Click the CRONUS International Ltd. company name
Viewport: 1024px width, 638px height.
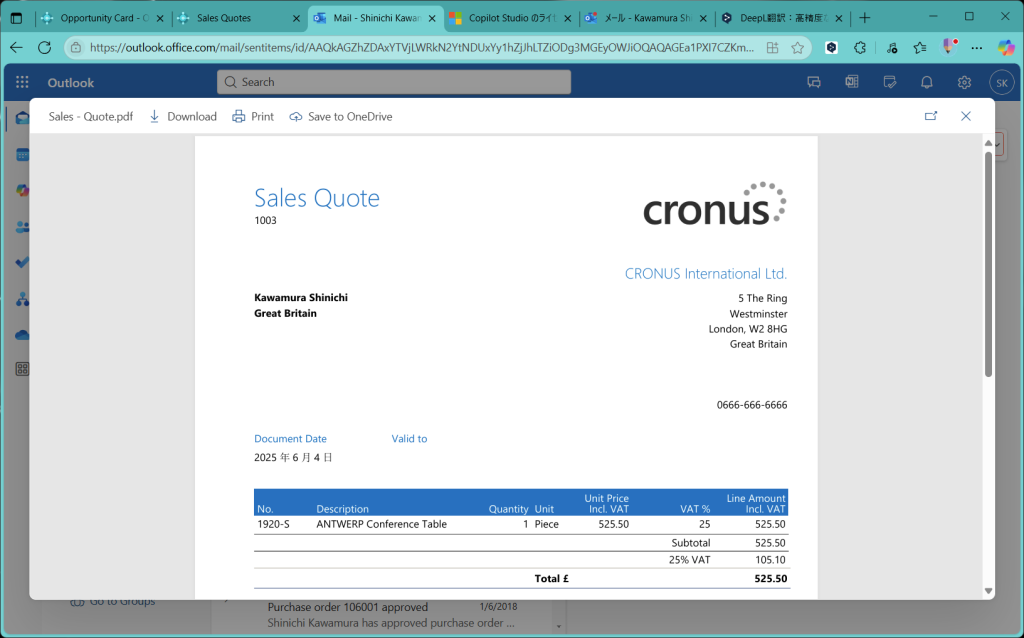point(706,274)
